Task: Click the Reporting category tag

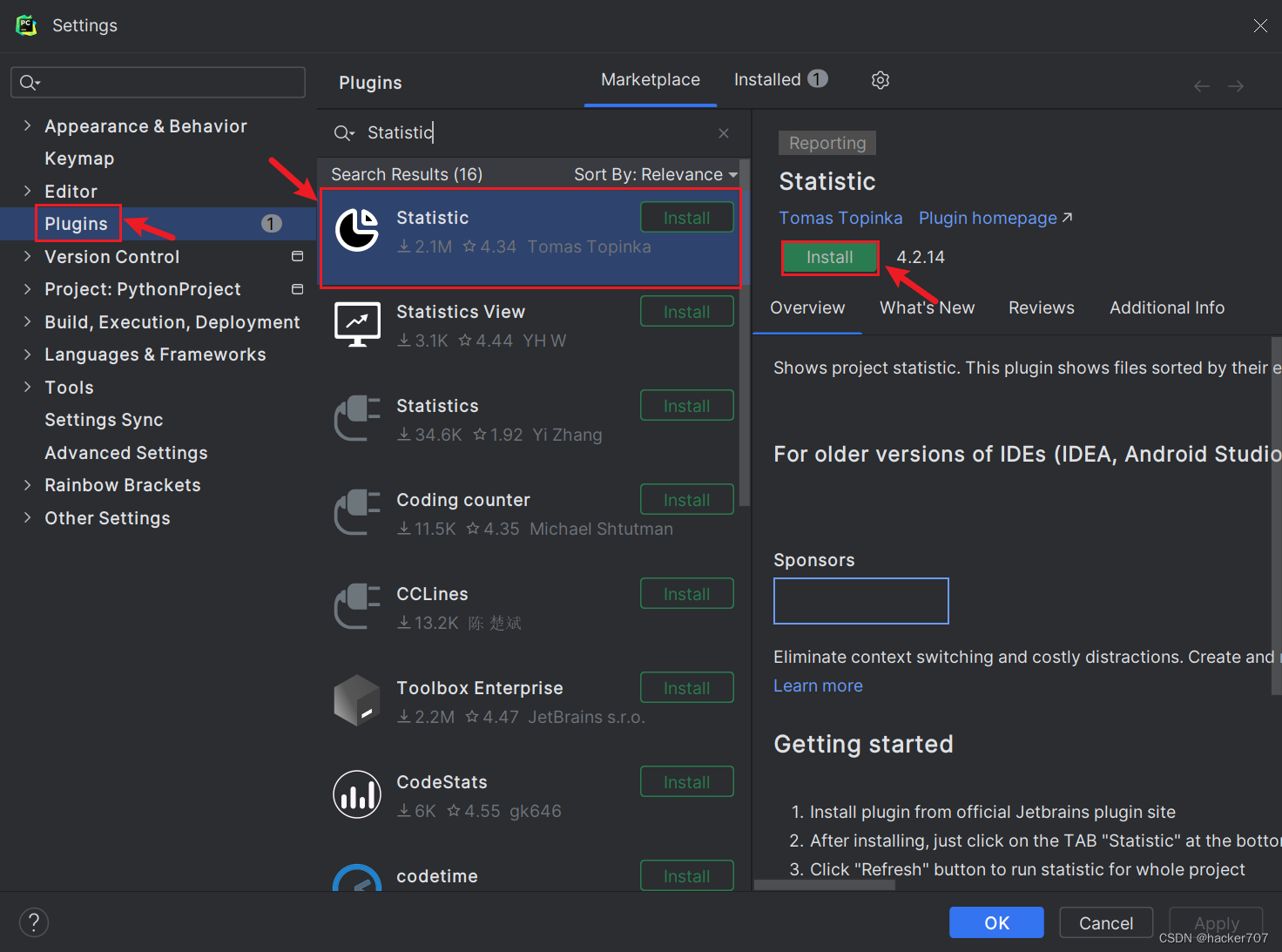Action: [x=827, y=143]
